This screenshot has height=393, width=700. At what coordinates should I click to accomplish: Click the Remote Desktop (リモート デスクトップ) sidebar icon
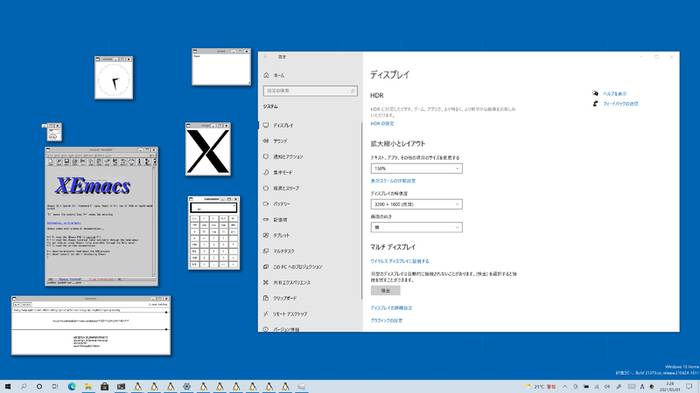point(266,314)
